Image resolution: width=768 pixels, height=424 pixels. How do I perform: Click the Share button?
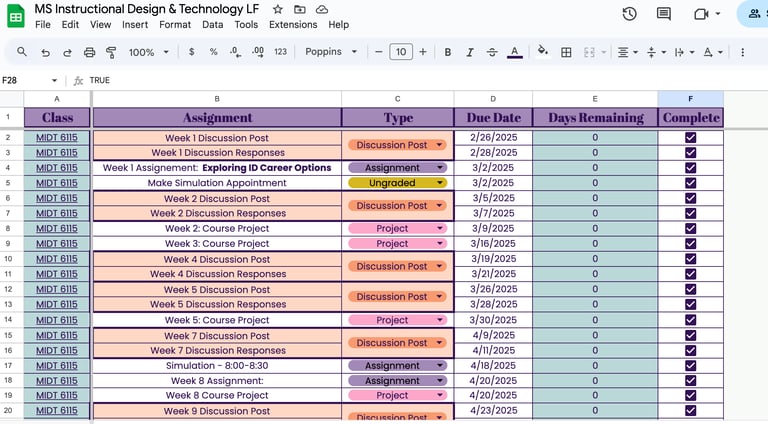pyautogui.click(x=754, y=14)
